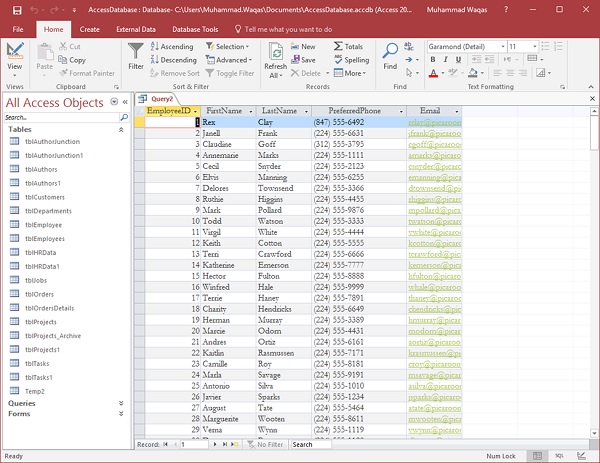Screen dimensions: 600x463
Task: Click the EmployeeID column header
Action: 169,111
